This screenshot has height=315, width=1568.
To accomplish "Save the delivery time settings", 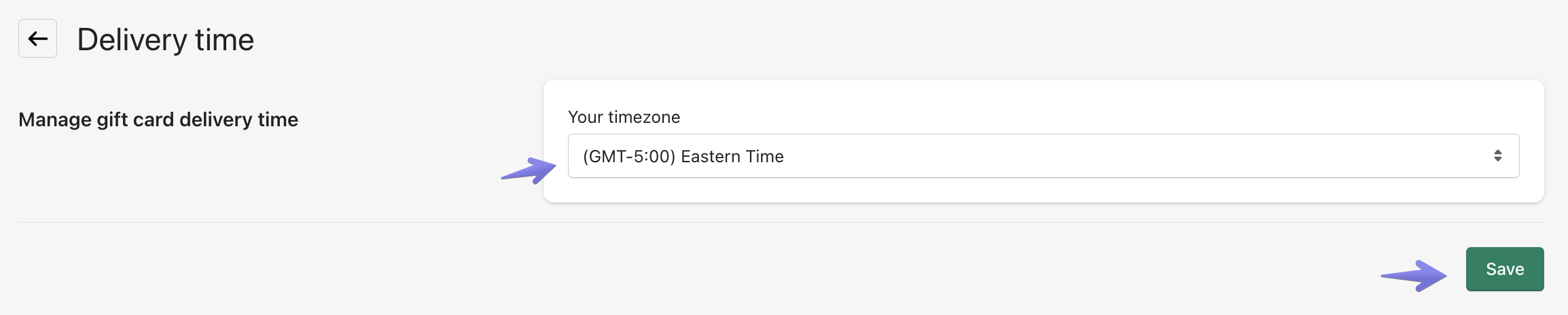I will pyautogui.click(x=1504, y=270).
